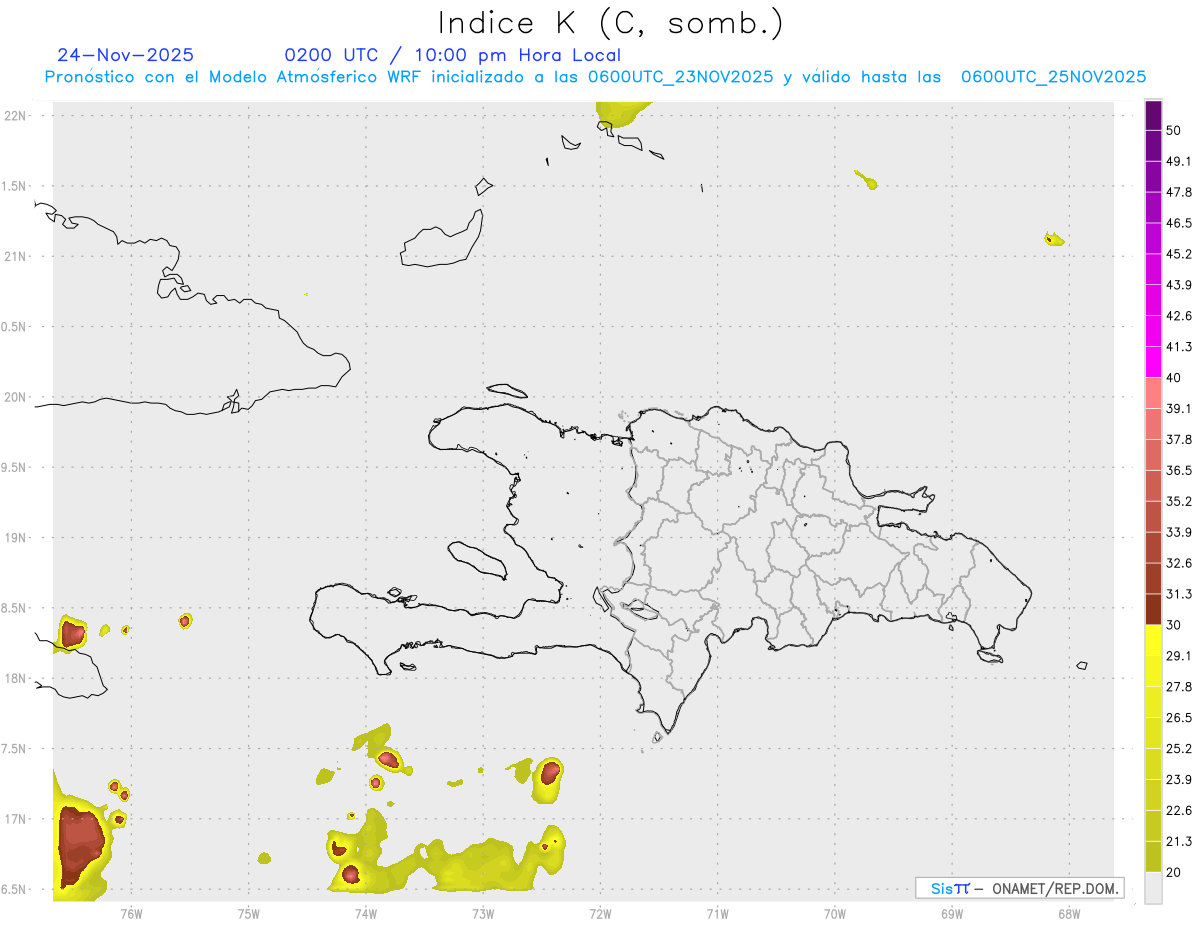Click the colorbar value "50"
1200x927 pixels.
click(x=1175, y=131)
